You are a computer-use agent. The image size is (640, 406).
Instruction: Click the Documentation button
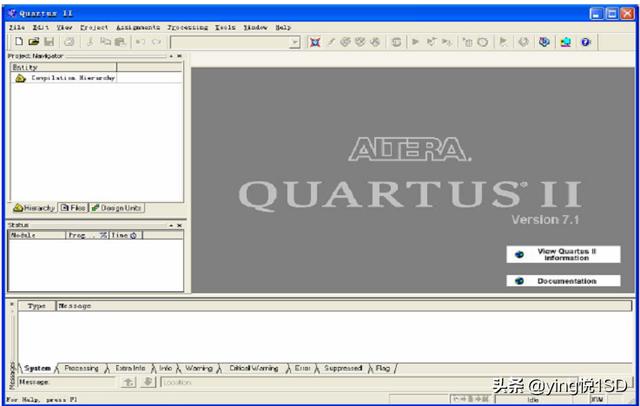[563, 281]
